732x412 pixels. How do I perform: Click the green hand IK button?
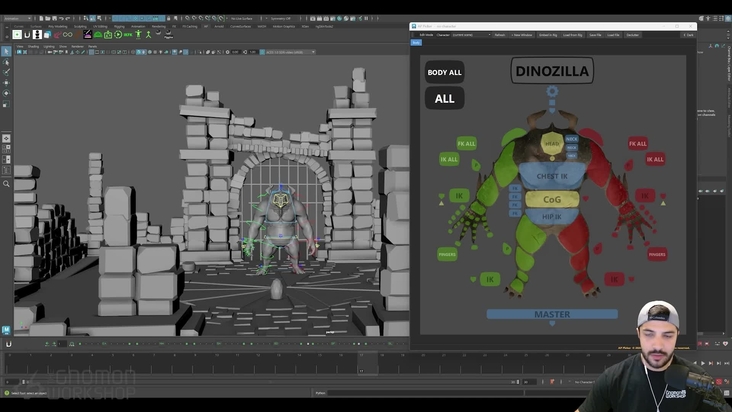(x=459, y=196)
